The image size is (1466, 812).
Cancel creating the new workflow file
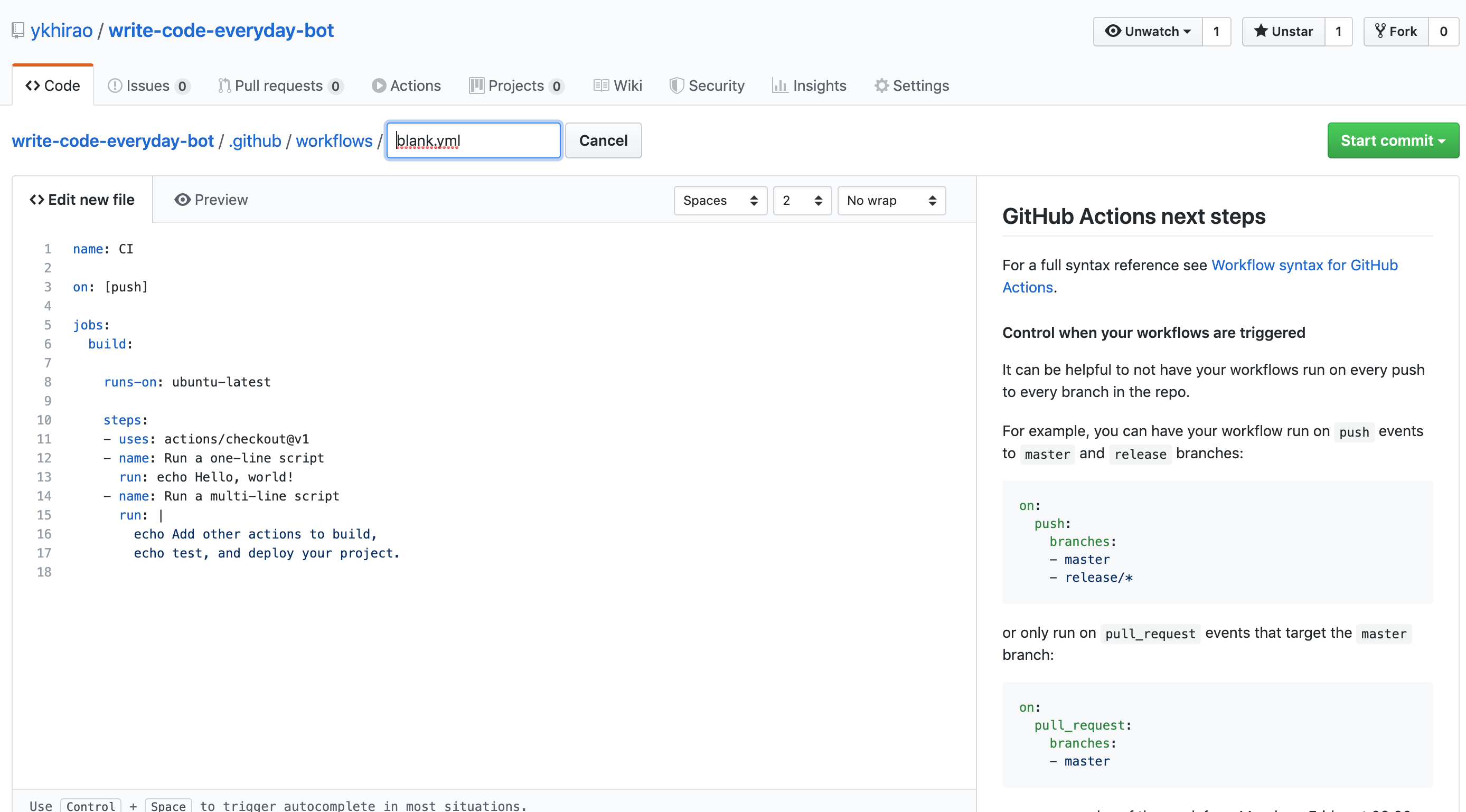click(x=603, y=140)
